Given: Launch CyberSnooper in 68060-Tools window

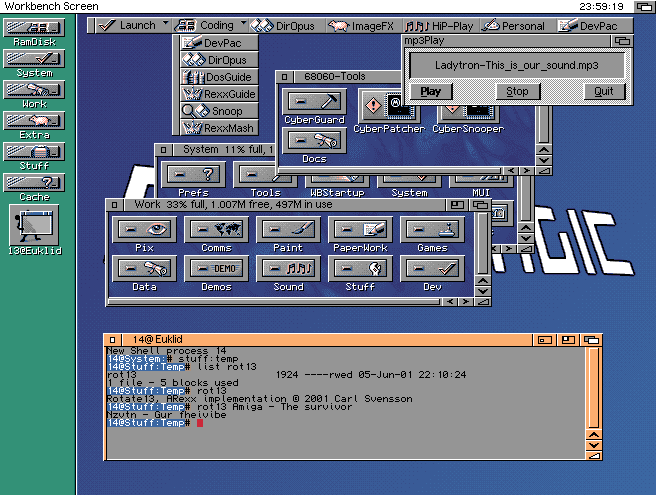Looking at the screenshot, I should pos(468,114).
